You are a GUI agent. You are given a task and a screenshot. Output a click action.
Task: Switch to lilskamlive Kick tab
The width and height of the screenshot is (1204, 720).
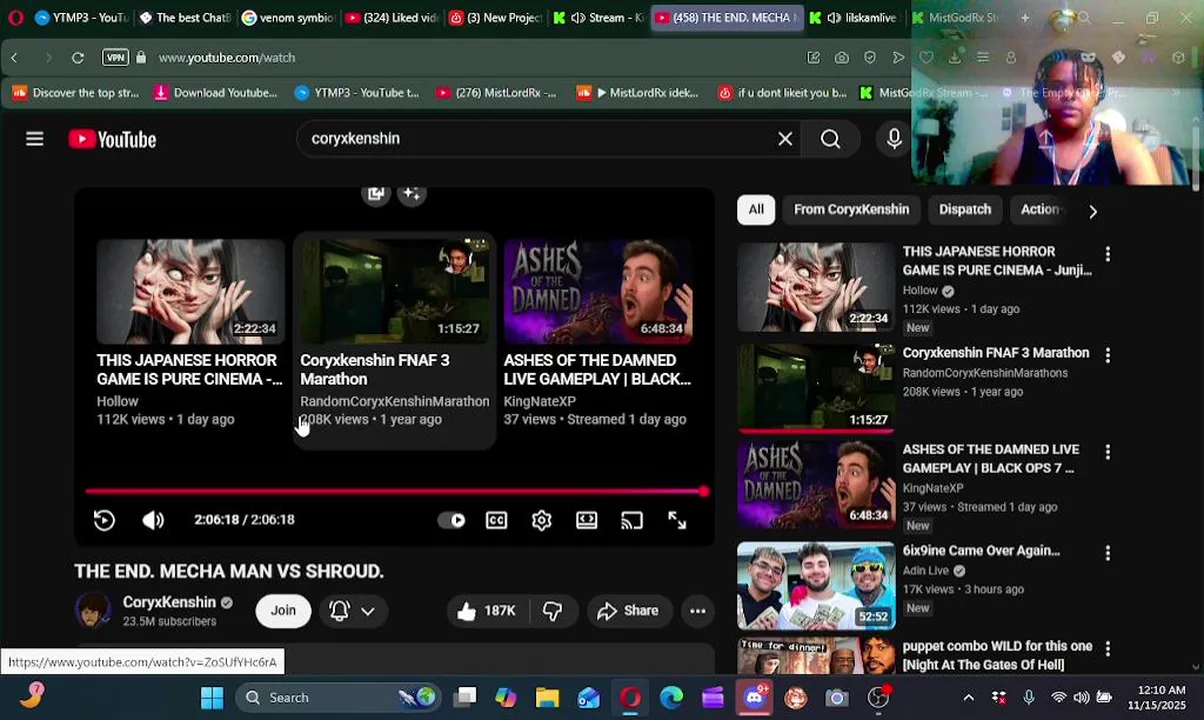pos(854,18)
